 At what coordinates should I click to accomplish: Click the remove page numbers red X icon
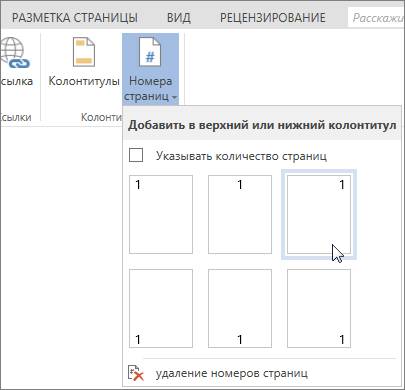pos(136,373)
